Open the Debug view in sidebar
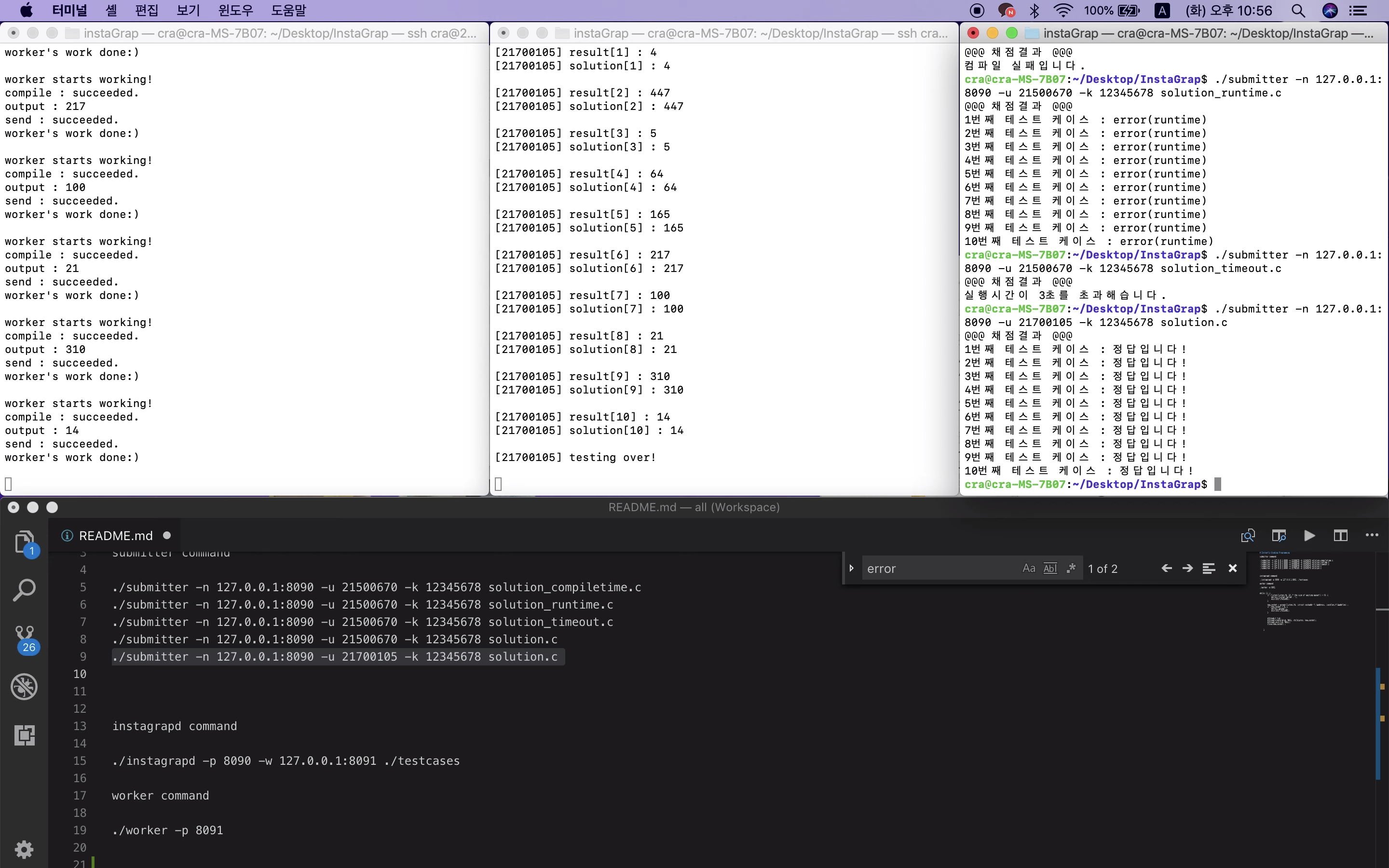The width and height of the screenshot is (1389, 868). tap(24, 687)
